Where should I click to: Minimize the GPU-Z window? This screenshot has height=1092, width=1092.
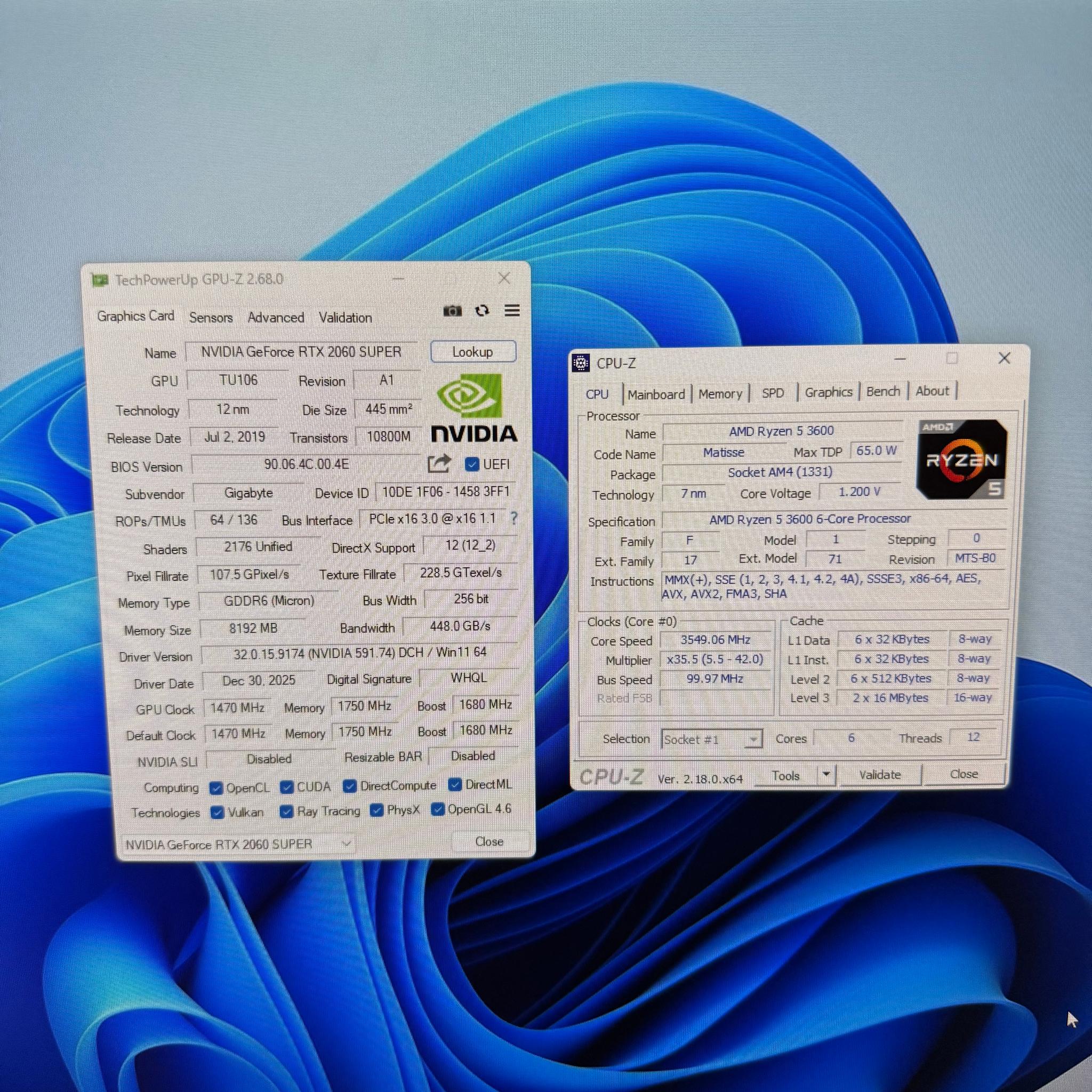[x=398, y=279]
